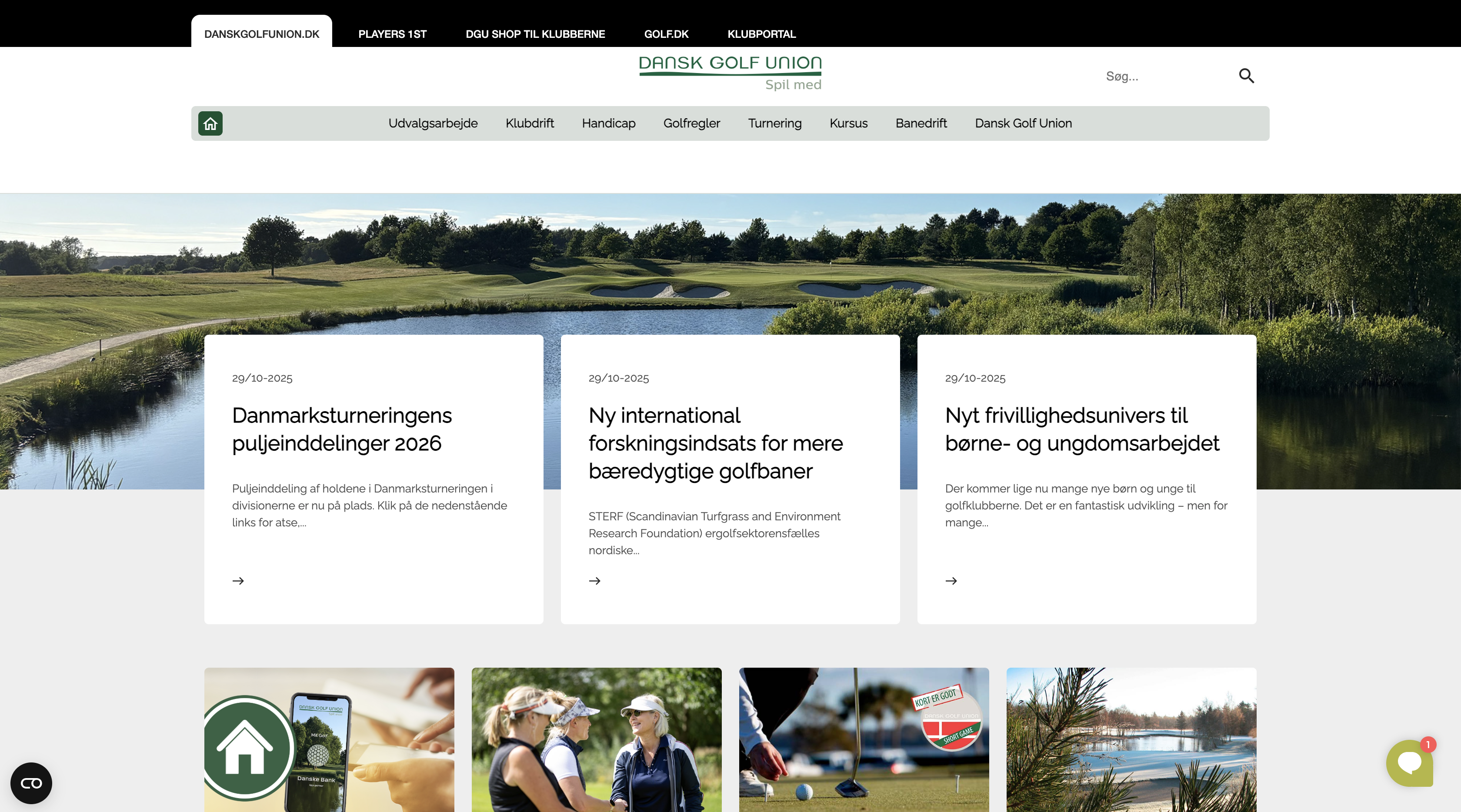Screen dimensions: 1461x812
Task: Select the Golfregler menu item
Action: click(691, 123)
